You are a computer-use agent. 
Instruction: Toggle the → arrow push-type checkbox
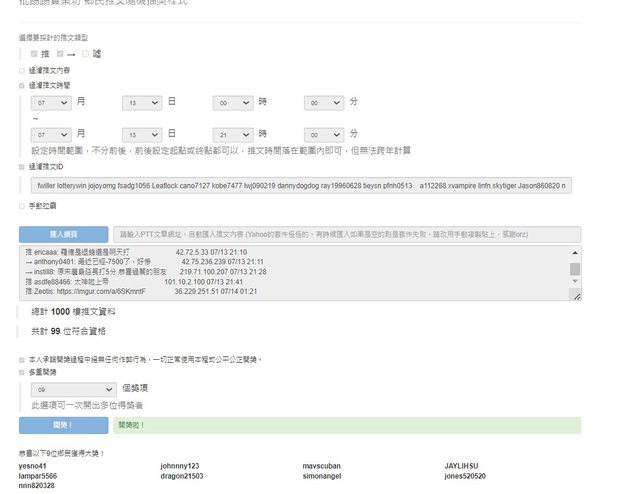[x=60, y=53]
